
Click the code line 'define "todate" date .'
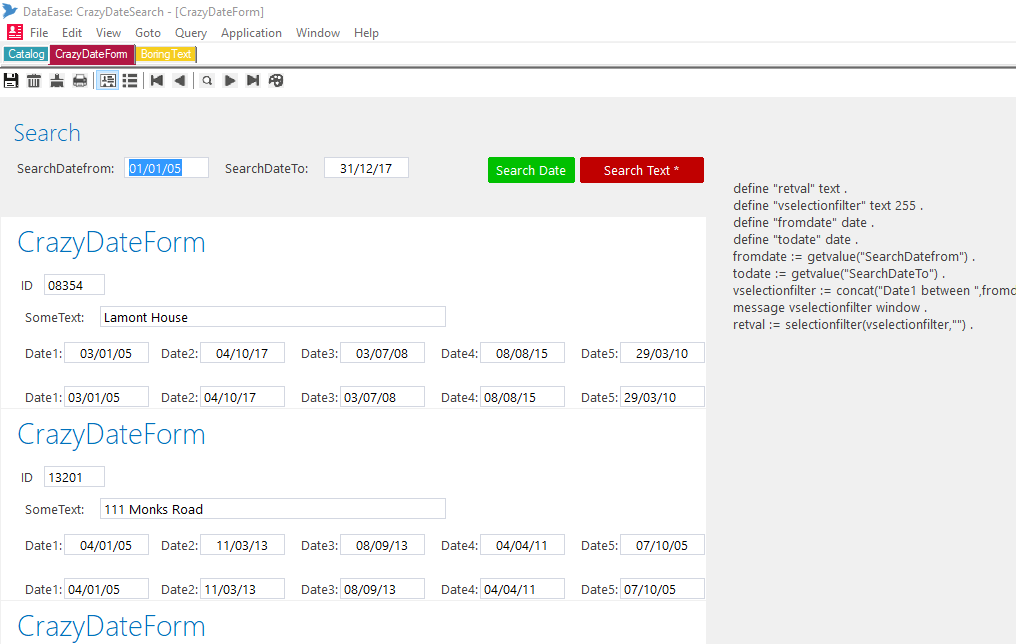click(x=795, y=240)
